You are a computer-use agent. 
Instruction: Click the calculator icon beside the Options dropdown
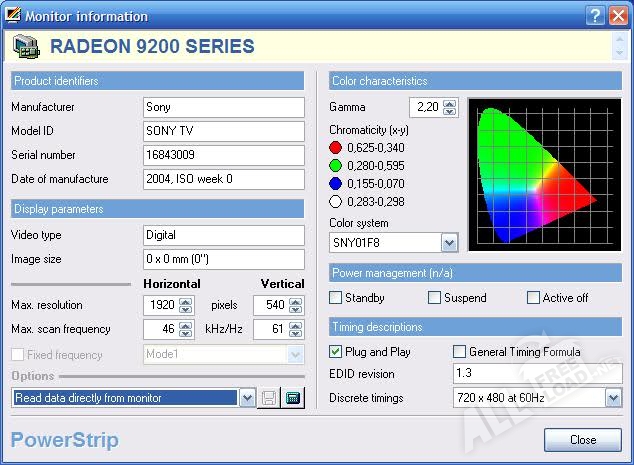point(293,398)
